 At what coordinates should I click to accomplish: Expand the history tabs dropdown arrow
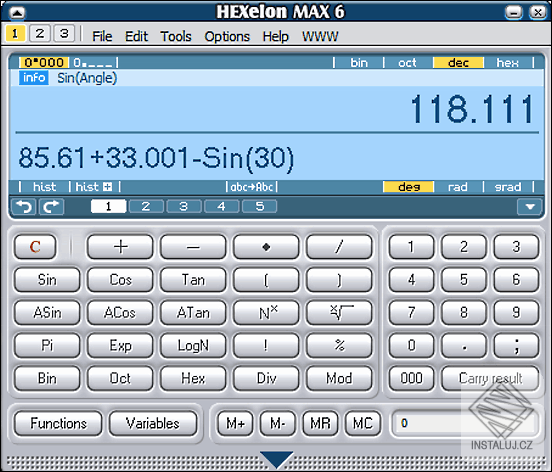(529, 207)
